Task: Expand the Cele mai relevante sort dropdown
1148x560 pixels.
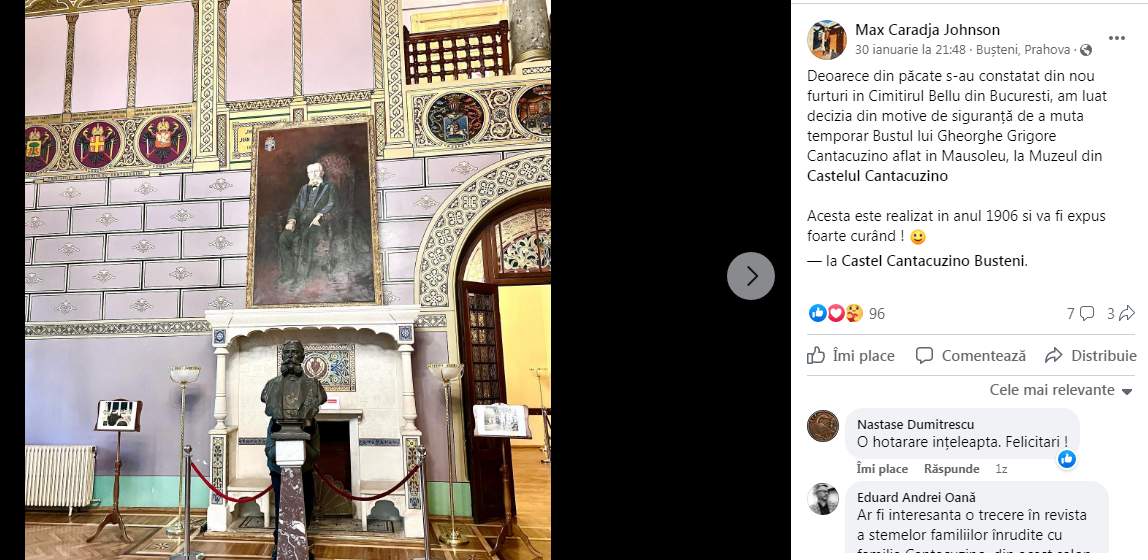Action: point(1061,390)
